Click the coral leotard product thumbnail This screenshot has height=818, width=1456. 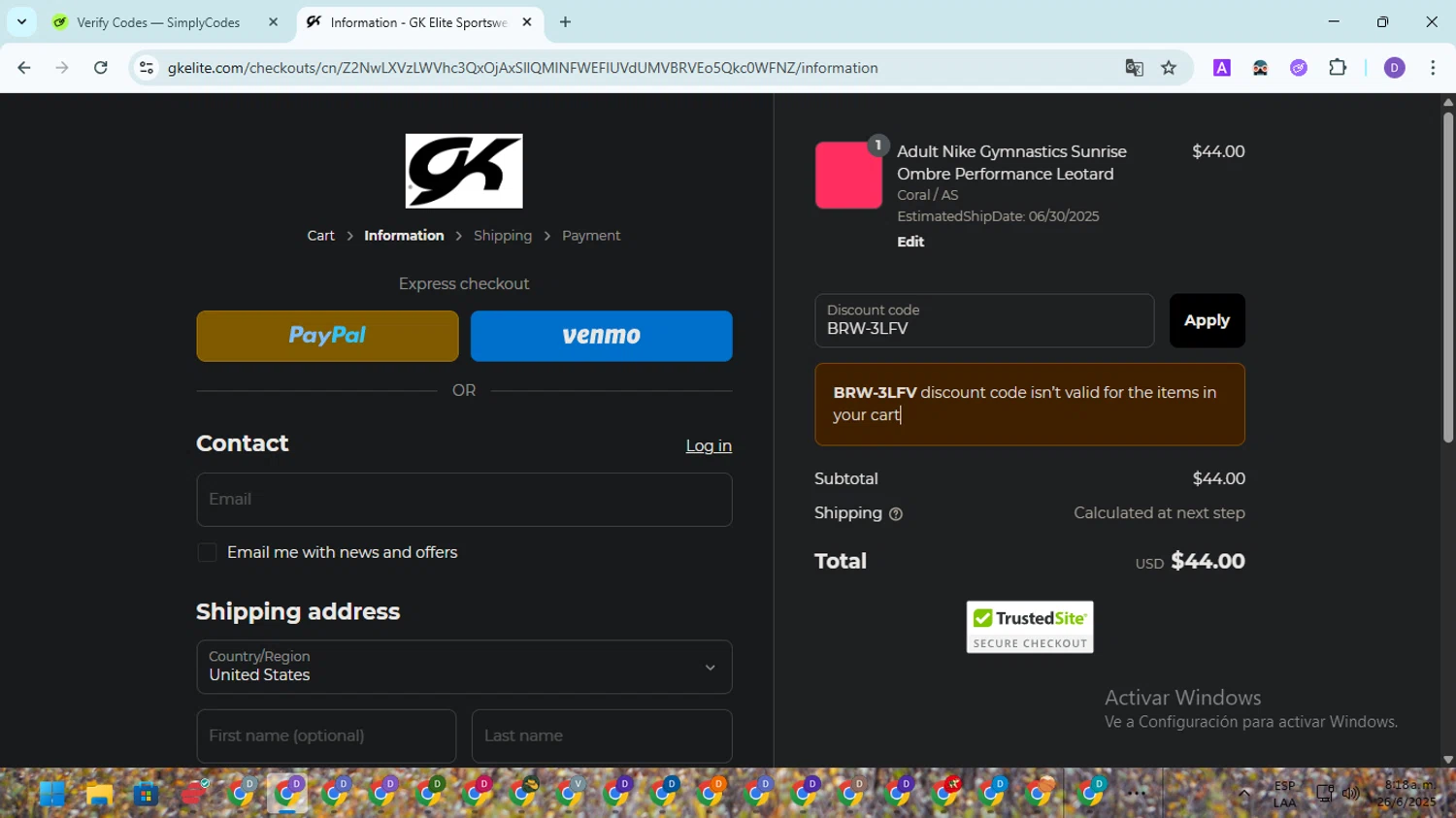pyautogui.click(x=848, y=176)
